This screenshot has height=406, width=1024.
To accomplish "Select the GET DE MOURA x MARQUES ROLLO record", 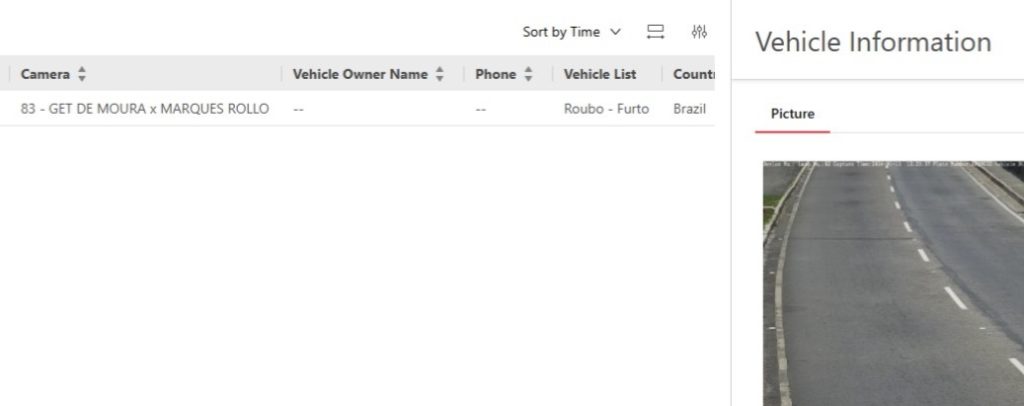I will click(x=145, y=109).
